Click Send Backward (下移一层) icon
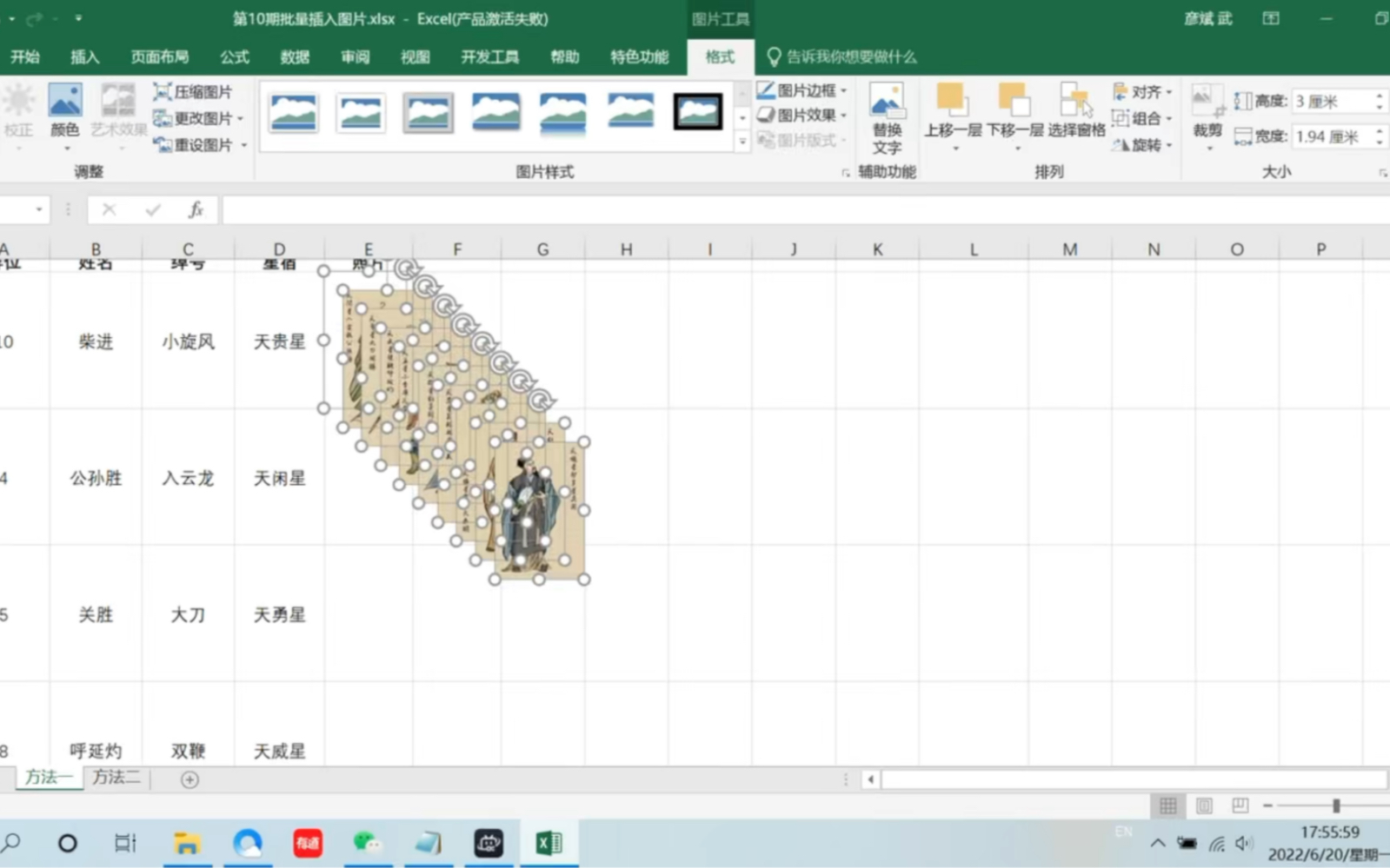Image resolution: width=1390 pixels, height=868 pixels. click(1014, 101)
